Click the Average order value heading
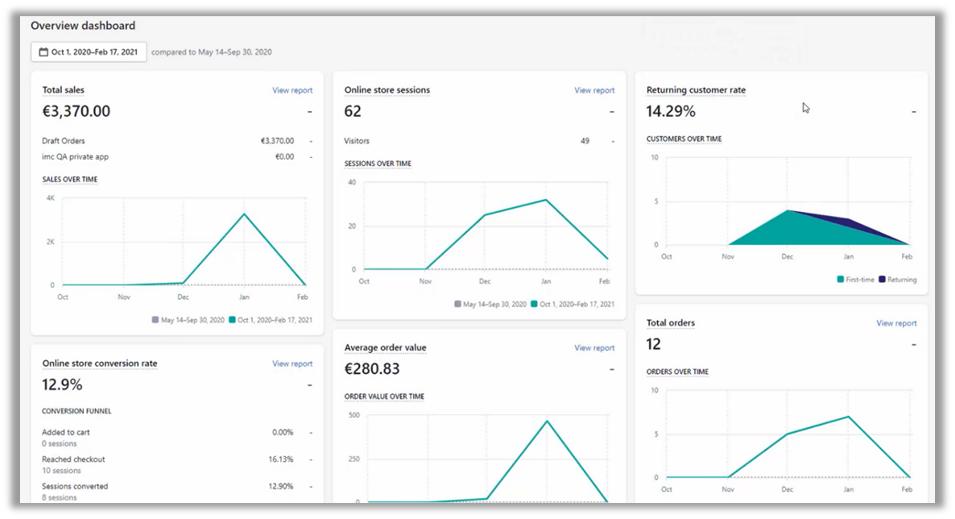 (x=385, y=348)
